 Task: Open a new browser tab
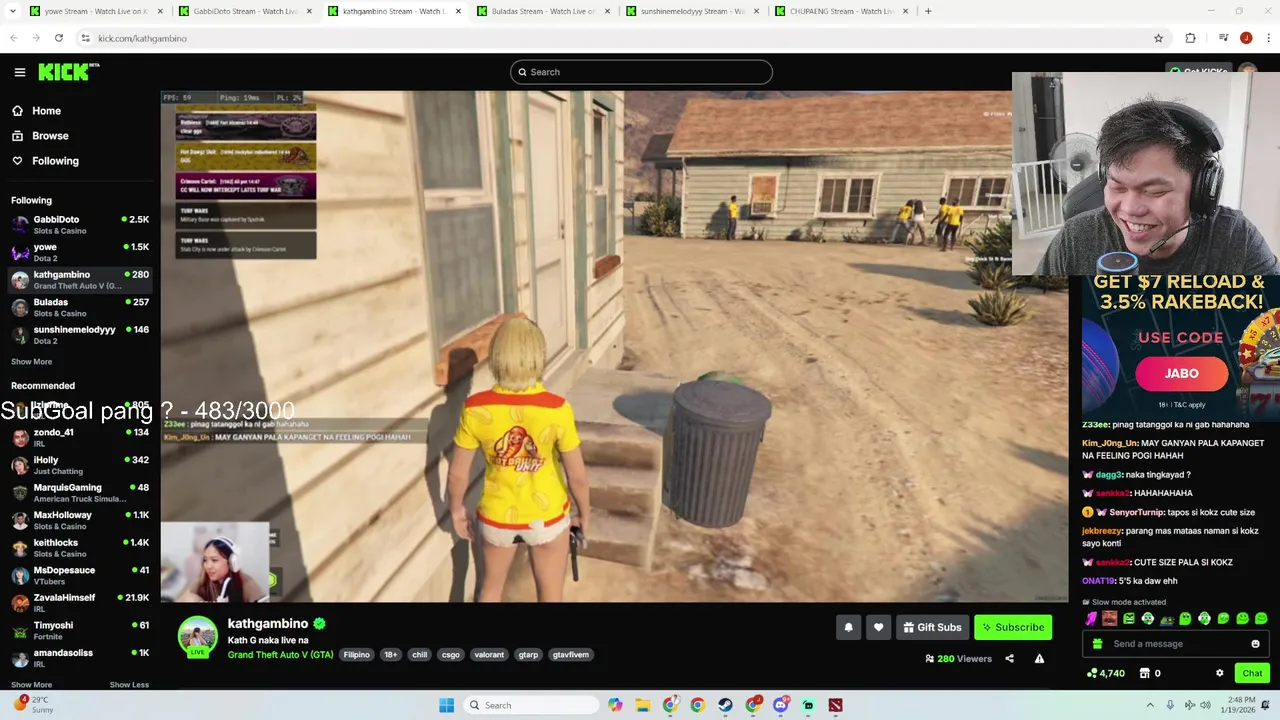pos(928,11)
